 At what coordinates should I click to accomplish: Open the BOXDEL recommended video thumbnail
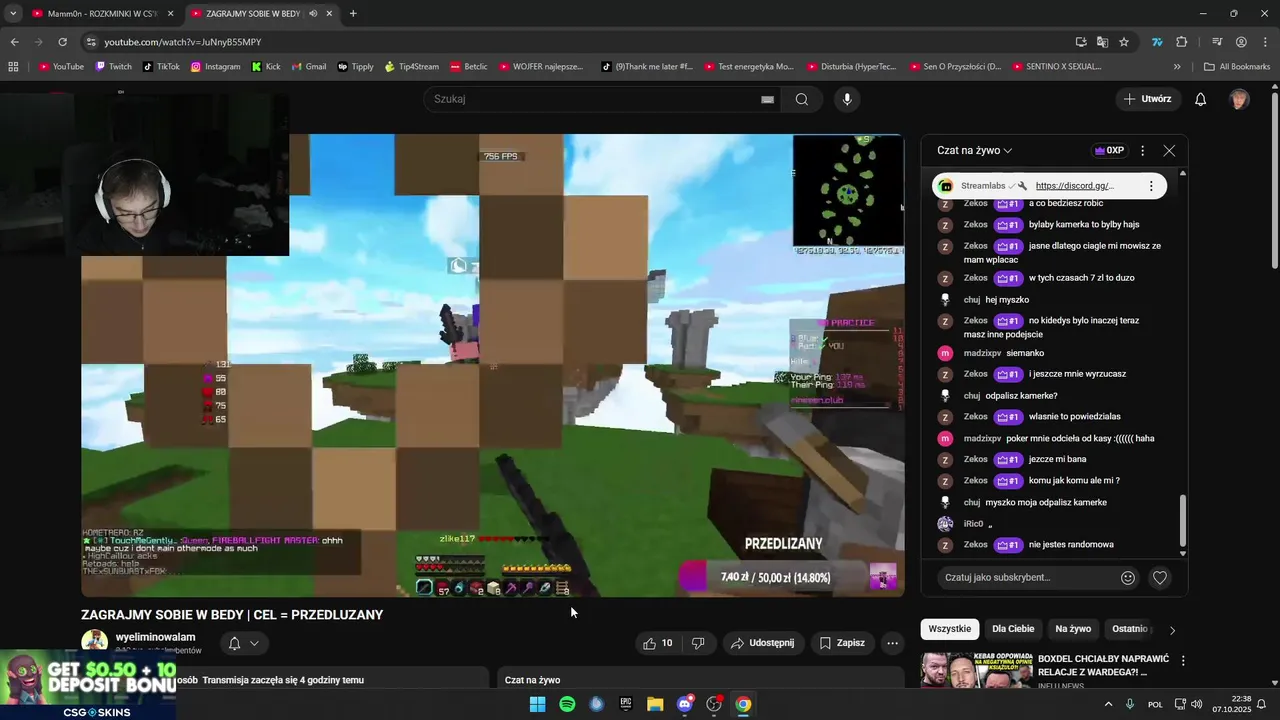click(x=976, y=670)
